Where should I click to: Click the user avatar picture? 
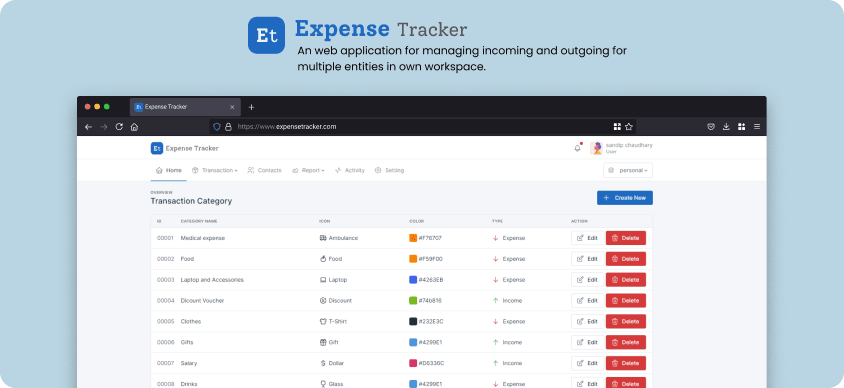(x=596, y=149)
